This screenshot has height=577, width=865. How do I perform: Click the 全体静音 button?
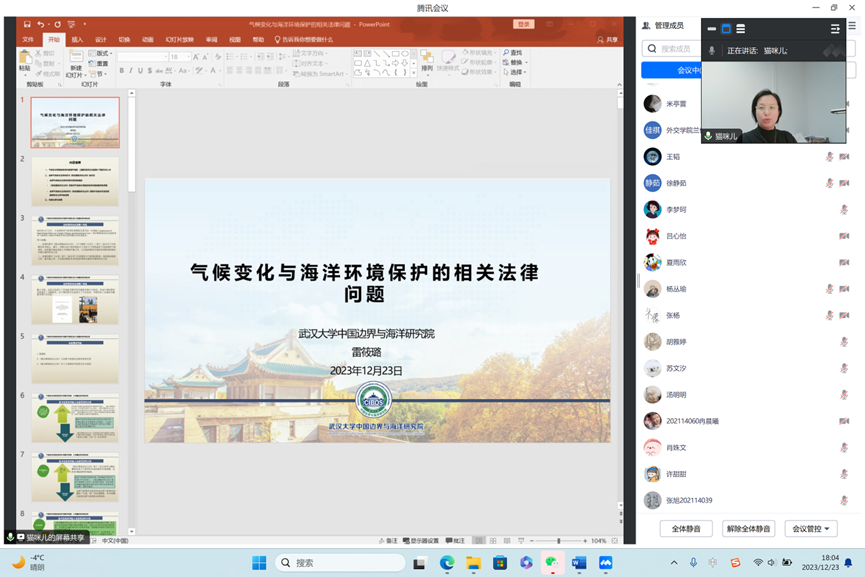click(685, 529)
